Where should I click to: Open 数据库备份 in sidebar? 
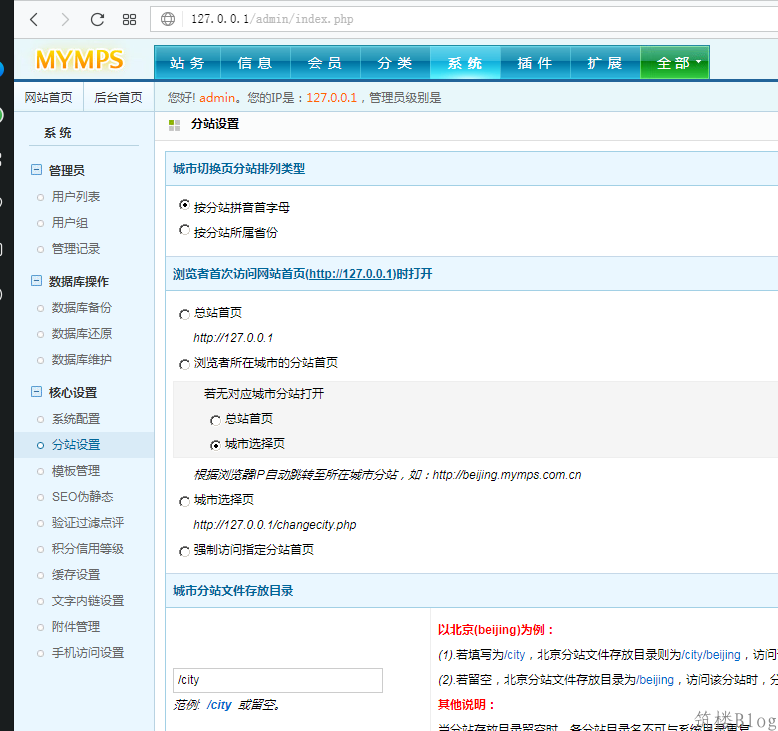tap(82, 308)
